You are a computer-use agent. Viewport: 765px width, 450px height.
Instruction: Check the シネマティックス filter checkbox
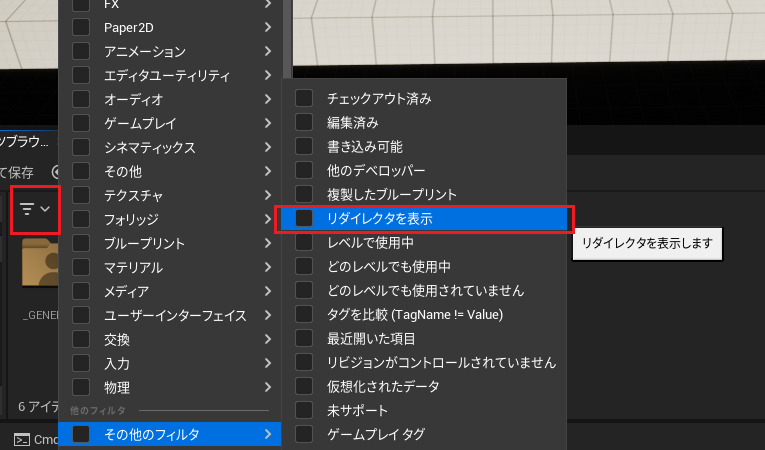tap(81, 147)
